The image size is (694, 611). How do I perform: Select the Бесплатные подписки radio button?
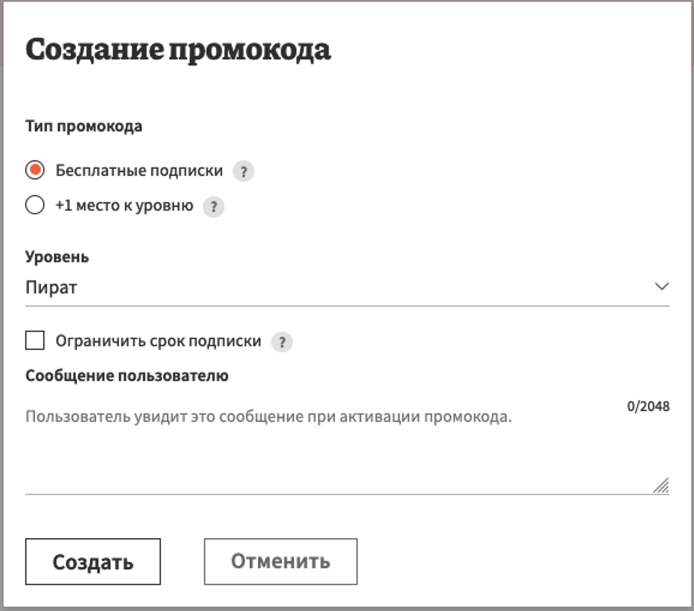[35, 170]
